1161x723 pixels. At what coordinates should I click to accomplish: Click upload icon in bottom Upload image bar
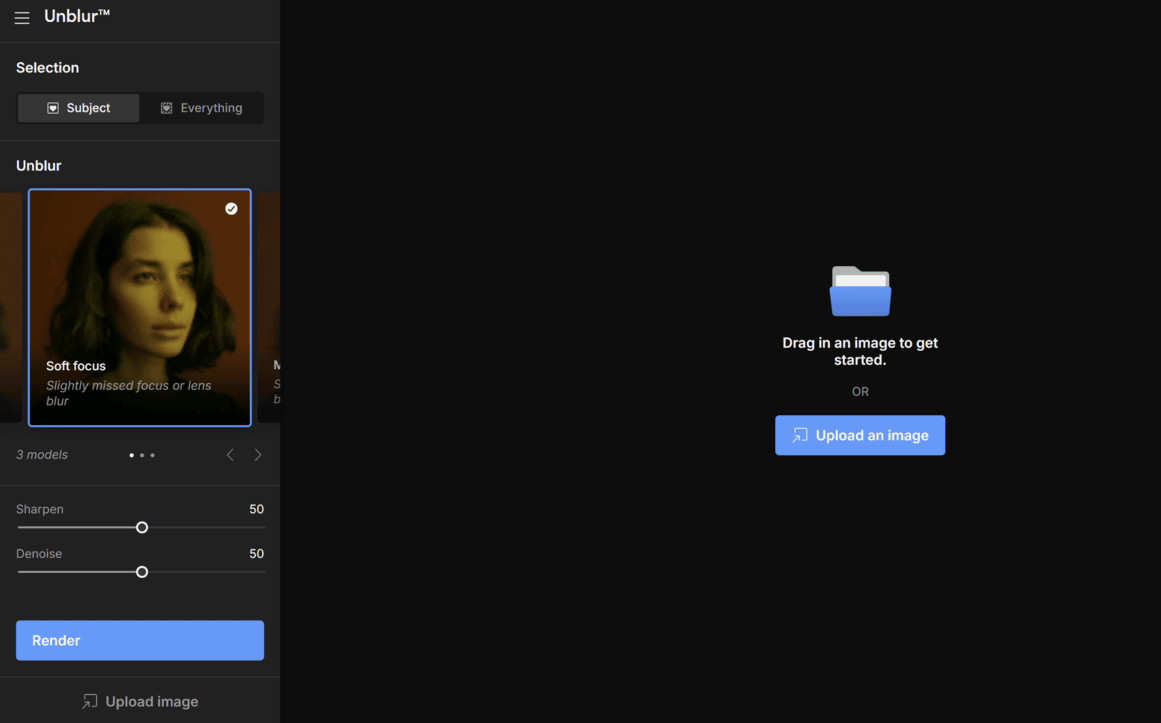(90, 701)
